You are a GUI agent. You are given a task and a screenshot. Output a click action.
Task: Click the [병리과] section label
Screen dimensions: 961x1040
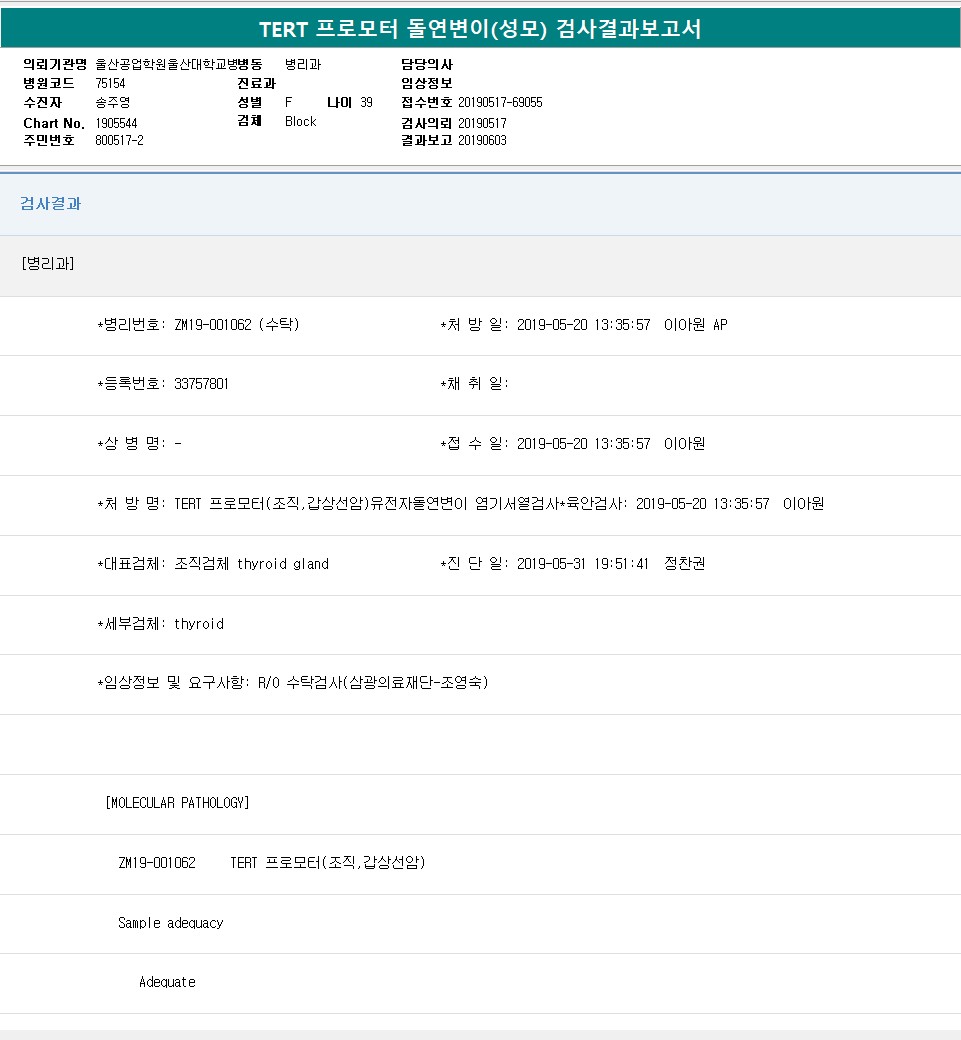coord(47,264)
